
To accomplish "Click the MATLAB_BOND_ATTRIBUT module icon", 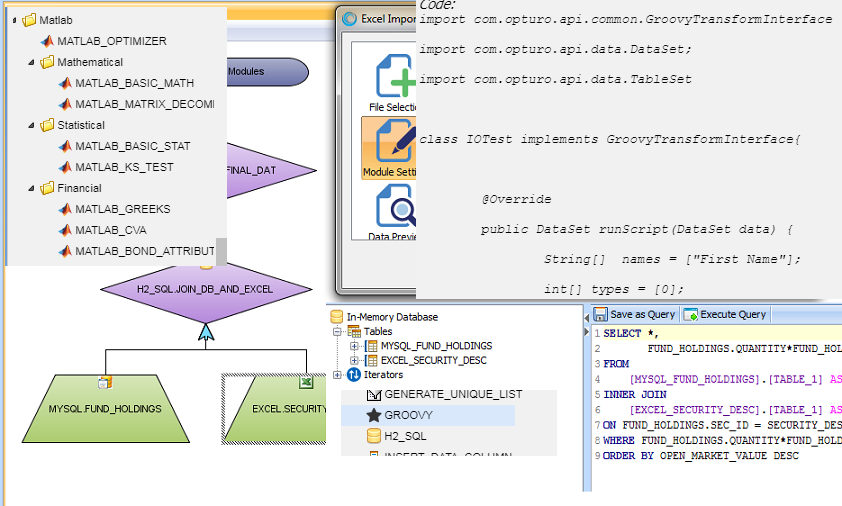I will pyautogui.click(x=65, y=251).
